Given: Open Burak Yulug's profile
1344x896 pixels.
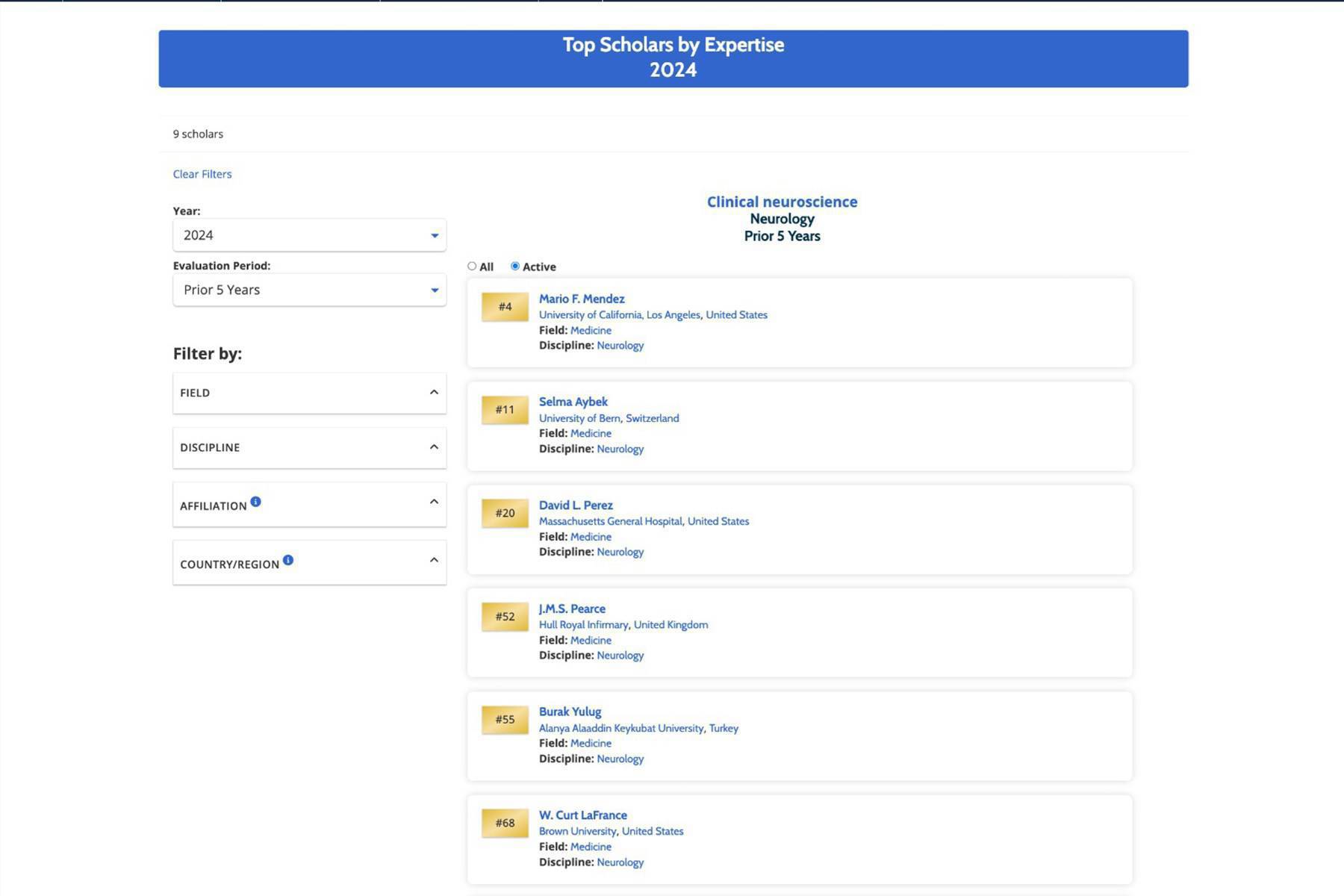Looking at the screenshot, I should click(x=570, y=712).
